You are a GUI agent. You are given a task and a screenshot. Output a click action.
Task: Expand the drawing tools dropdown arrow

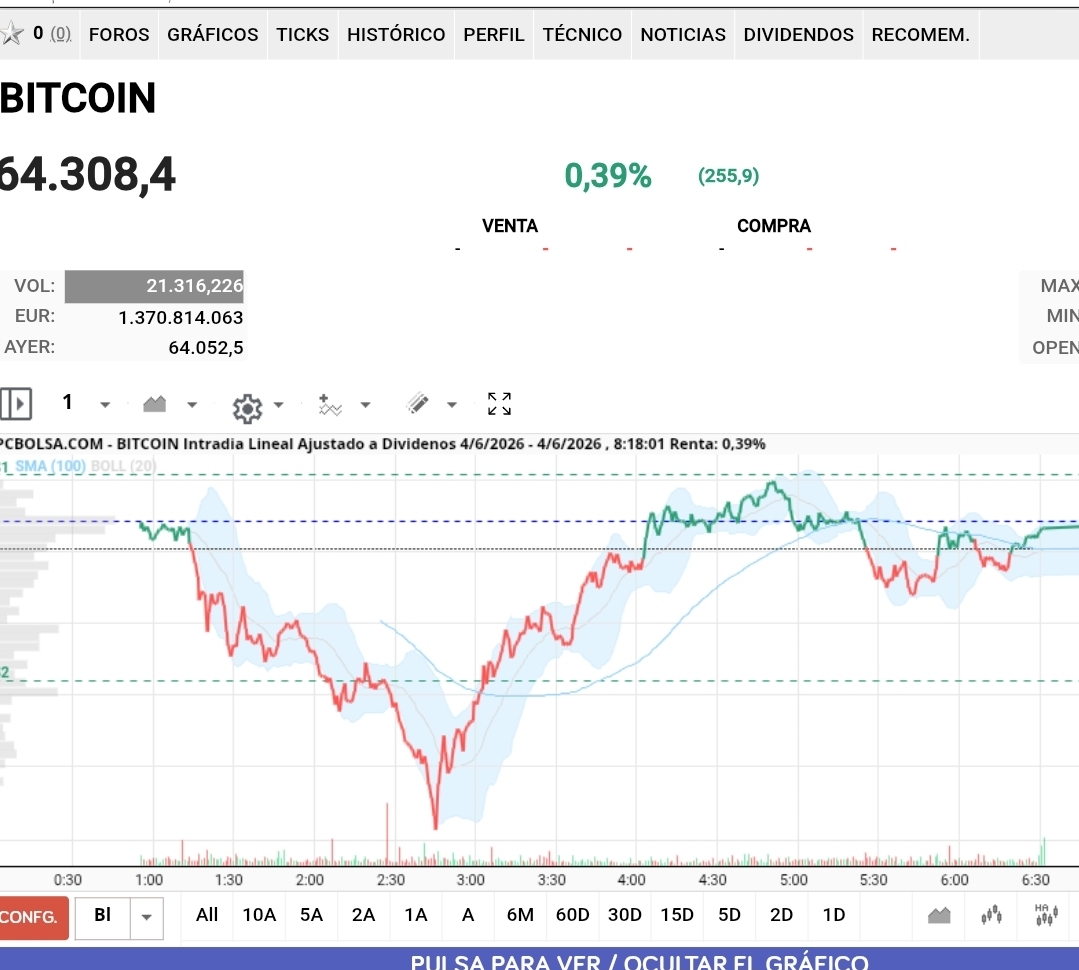click(452, 405)
